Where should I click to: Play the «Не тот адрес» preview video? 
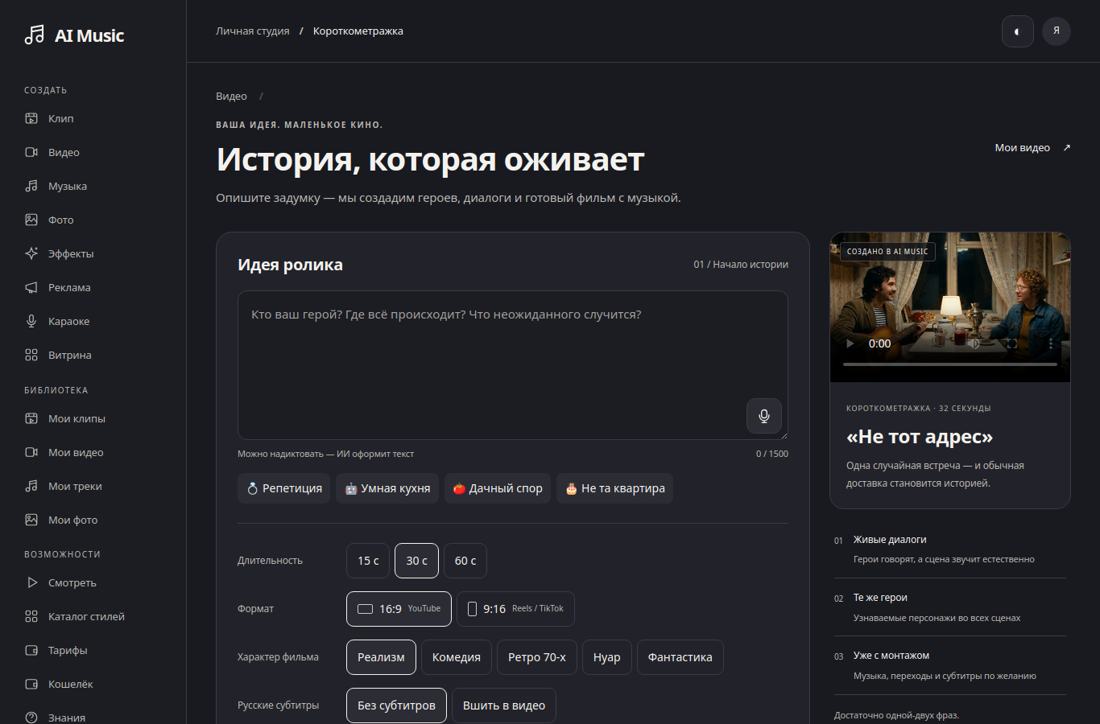[850, 344]
